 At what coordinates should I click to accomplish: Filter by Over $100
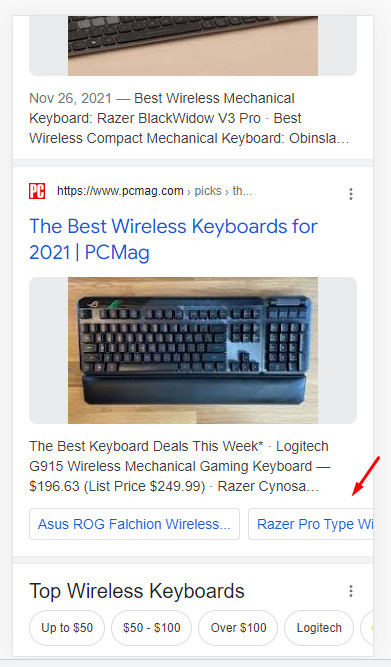(238, 628)
